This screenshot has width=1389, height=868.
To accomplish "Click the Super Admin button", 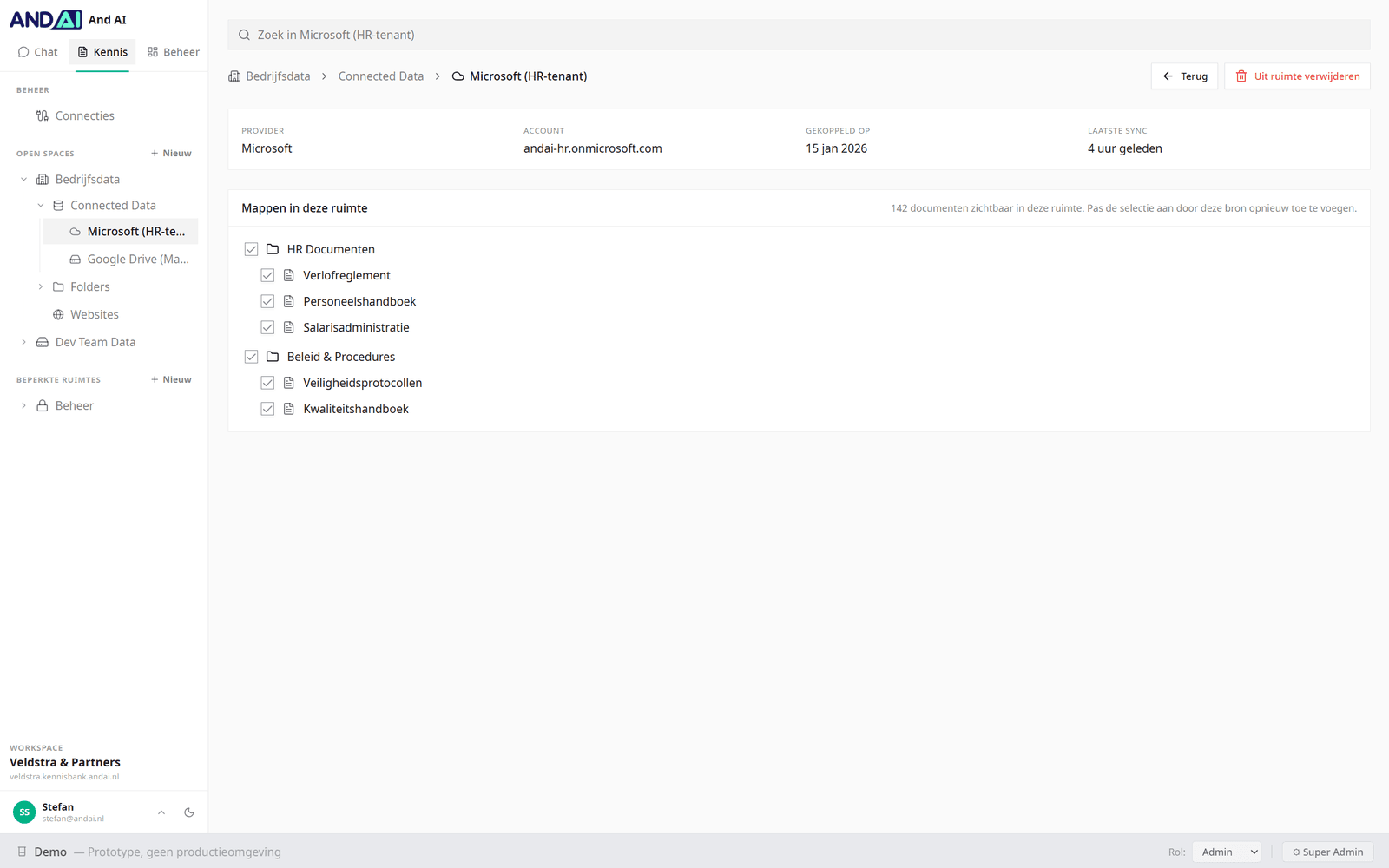I will tap(1328, 852).
